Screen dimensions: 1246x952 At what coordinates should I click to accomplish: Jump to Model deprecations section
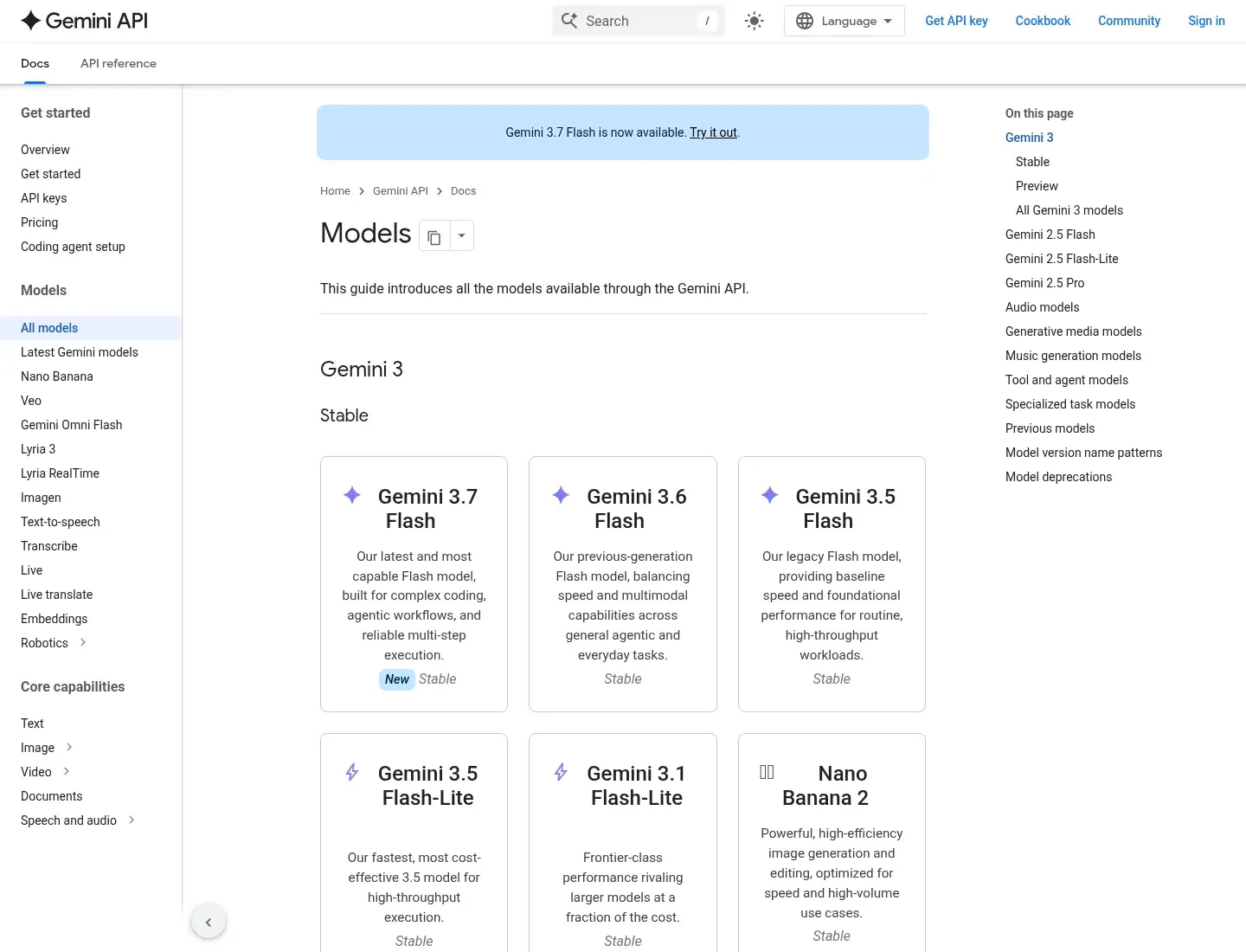(x=1058, y=477)
